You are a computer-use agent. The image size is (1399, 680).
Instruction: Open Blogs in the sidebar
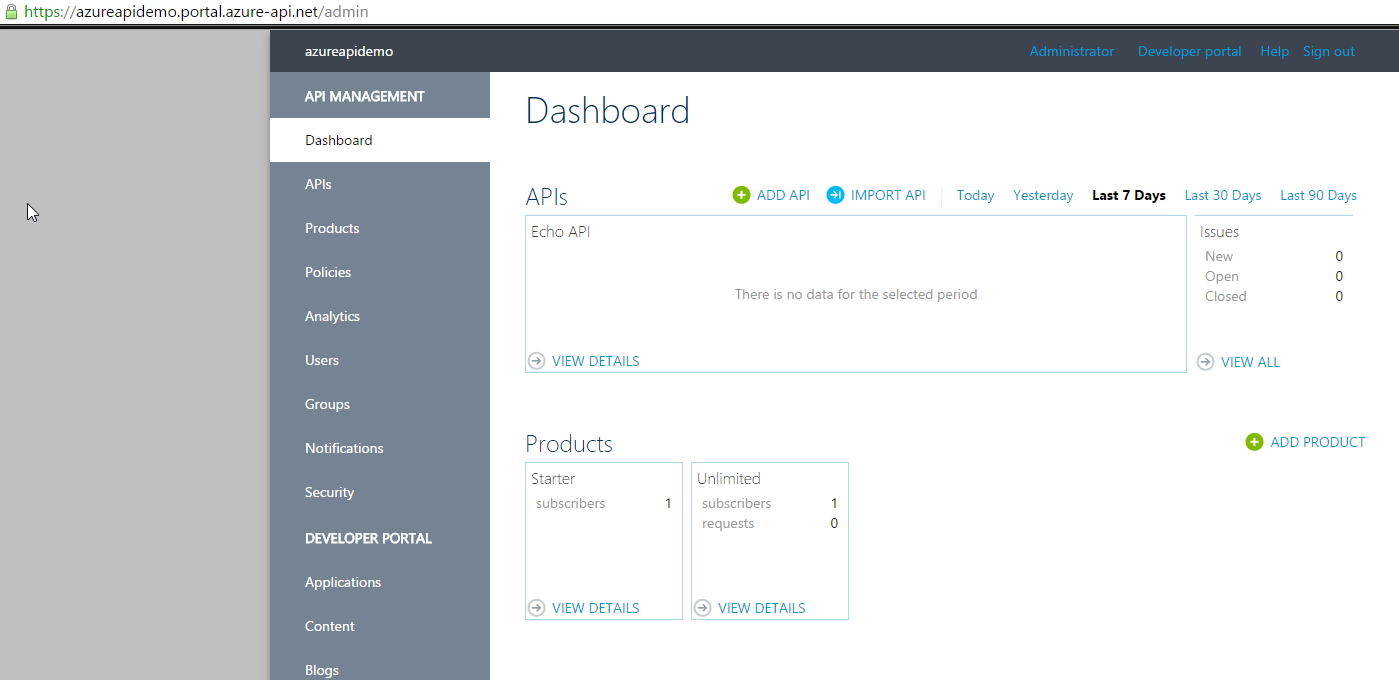click(x=380, y=668)
